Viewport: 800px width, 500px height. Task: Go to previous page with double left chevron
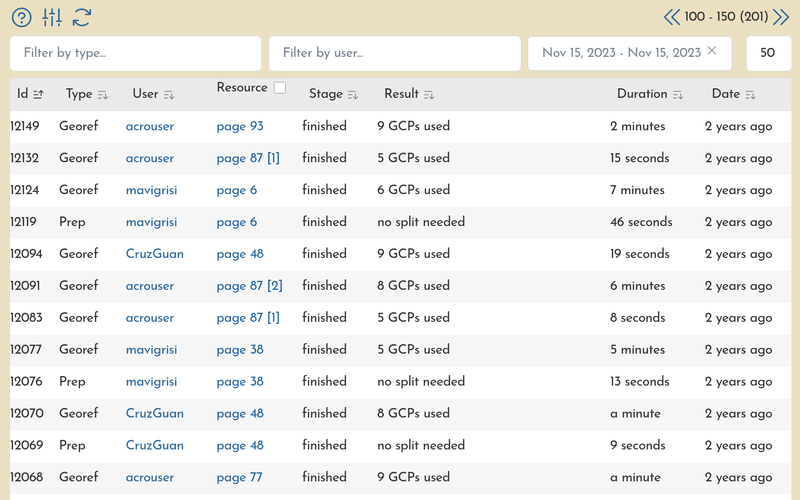[x=672, y=17]
